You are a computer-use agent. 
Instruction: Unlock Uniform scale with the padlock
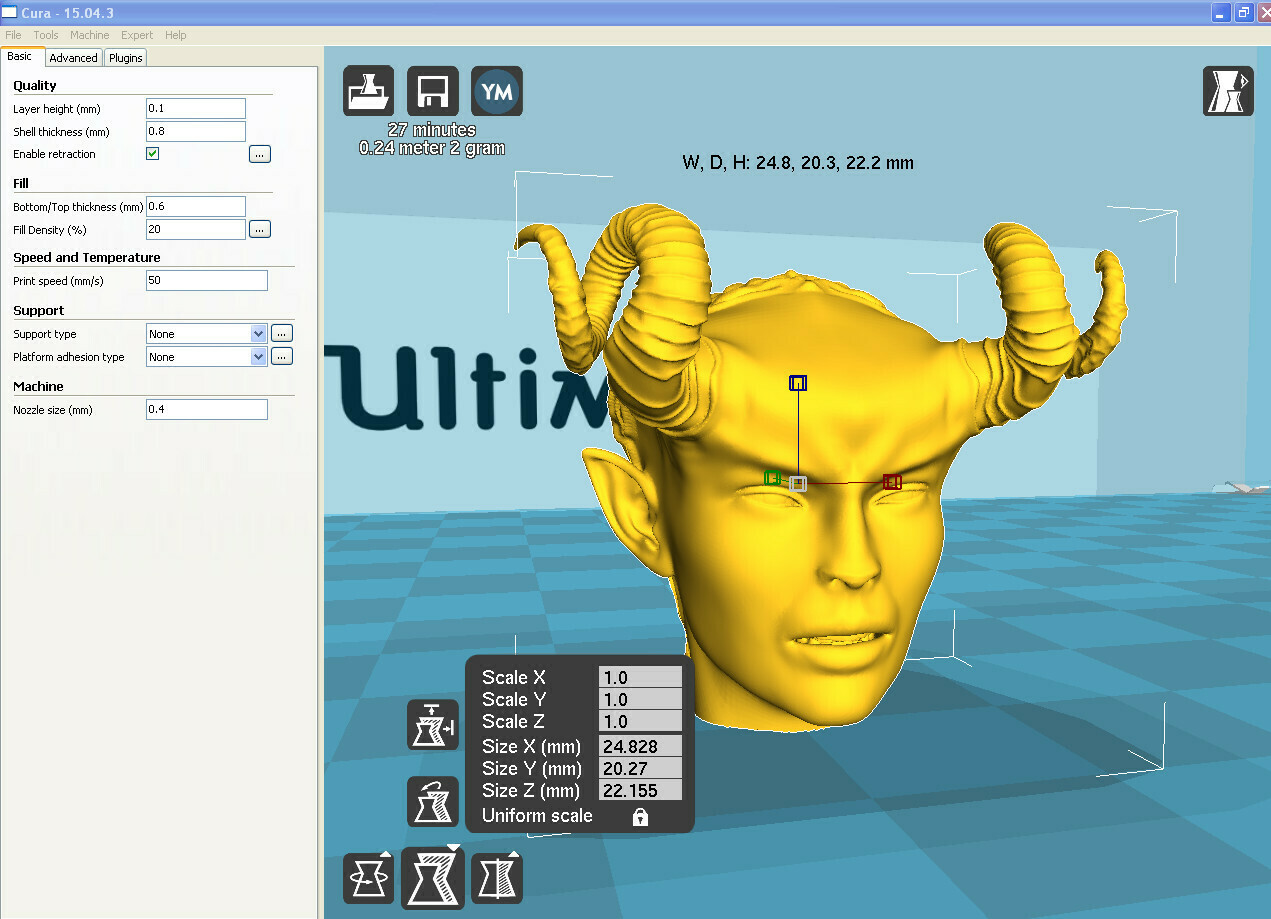[x=638, y=816]
